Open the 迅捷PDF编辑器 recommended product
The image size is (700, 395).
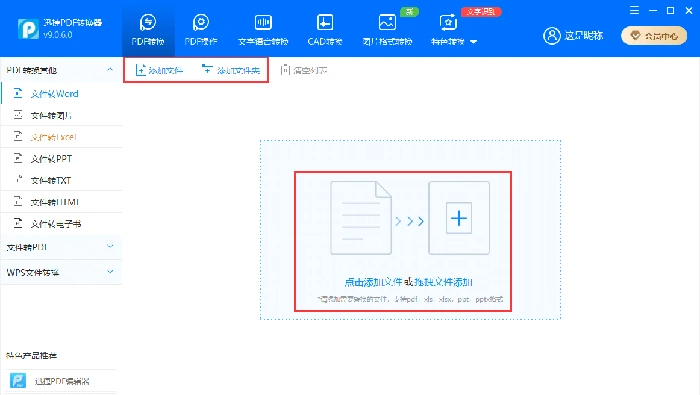(x=61, y=381)
